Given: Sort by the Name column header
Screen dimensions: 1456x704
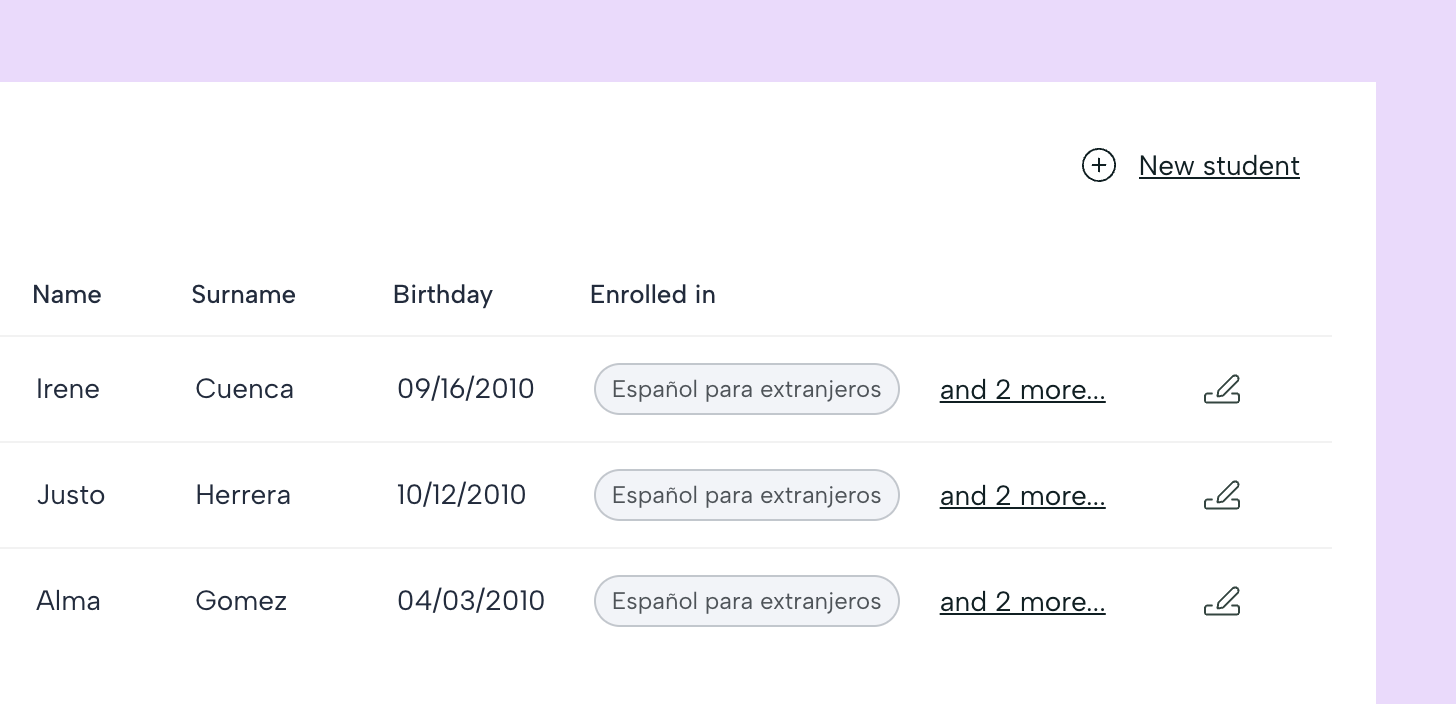Looking at the screenshot, I should (67, 294).
